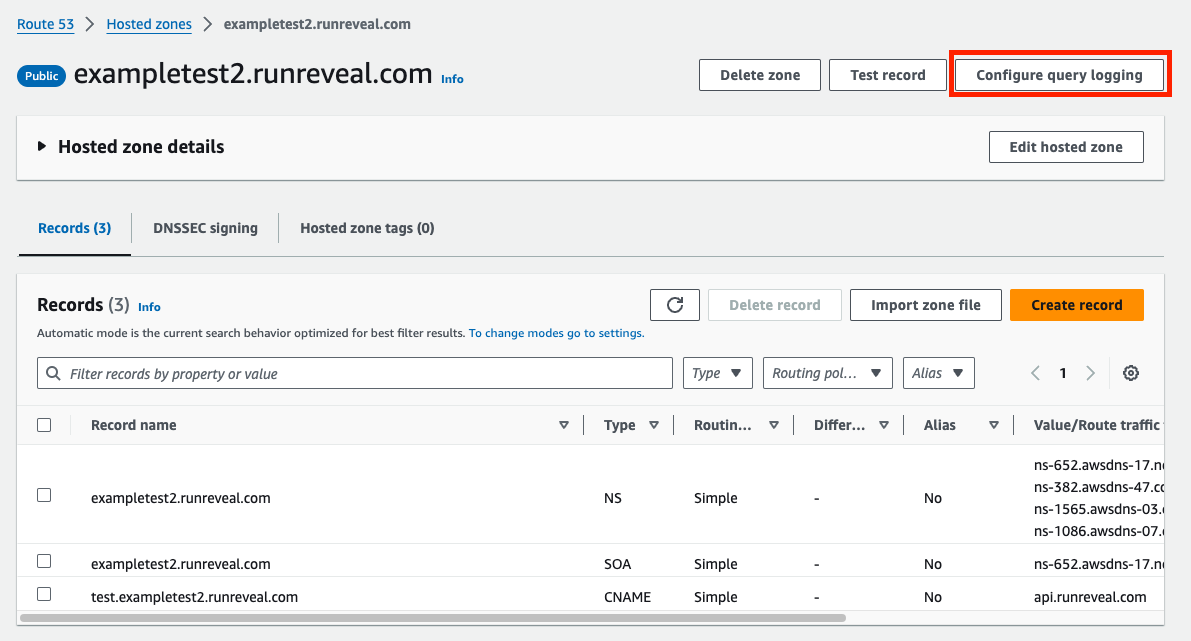Check the select-all records checkbox

click(x=44, y=425)
